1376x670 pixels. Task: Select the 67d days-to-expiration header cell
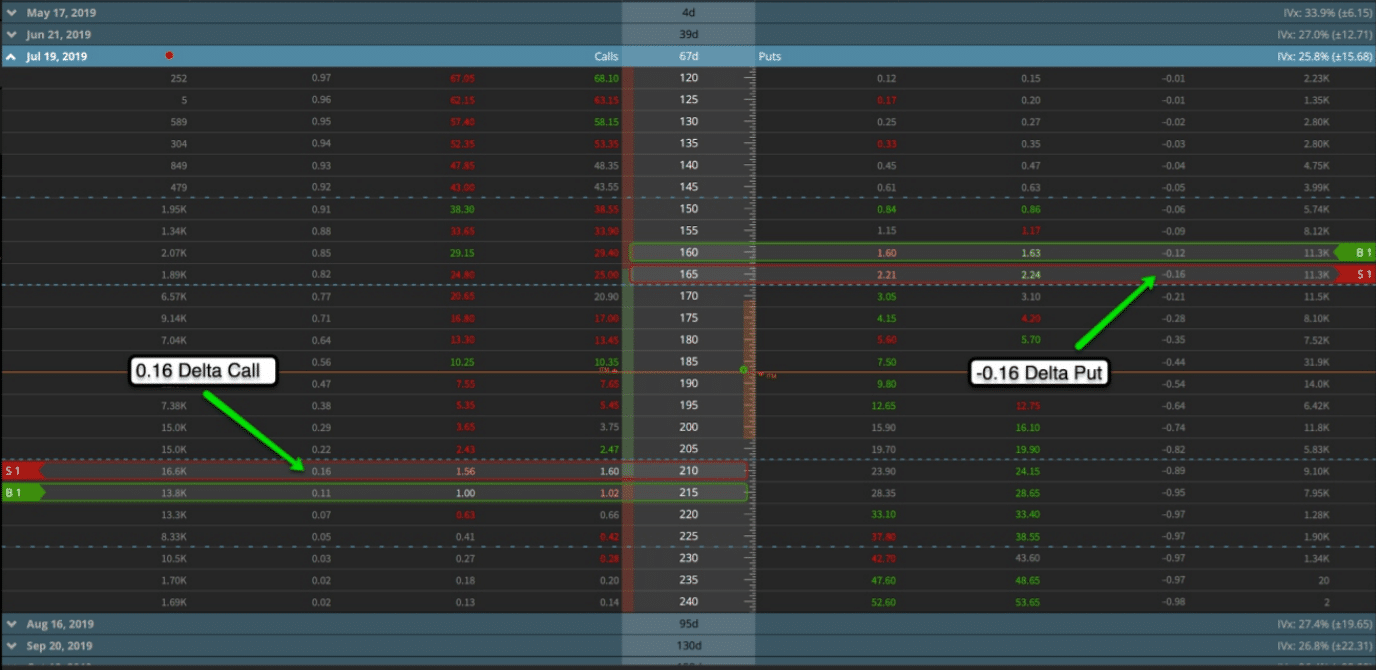[x=688, y=57]
